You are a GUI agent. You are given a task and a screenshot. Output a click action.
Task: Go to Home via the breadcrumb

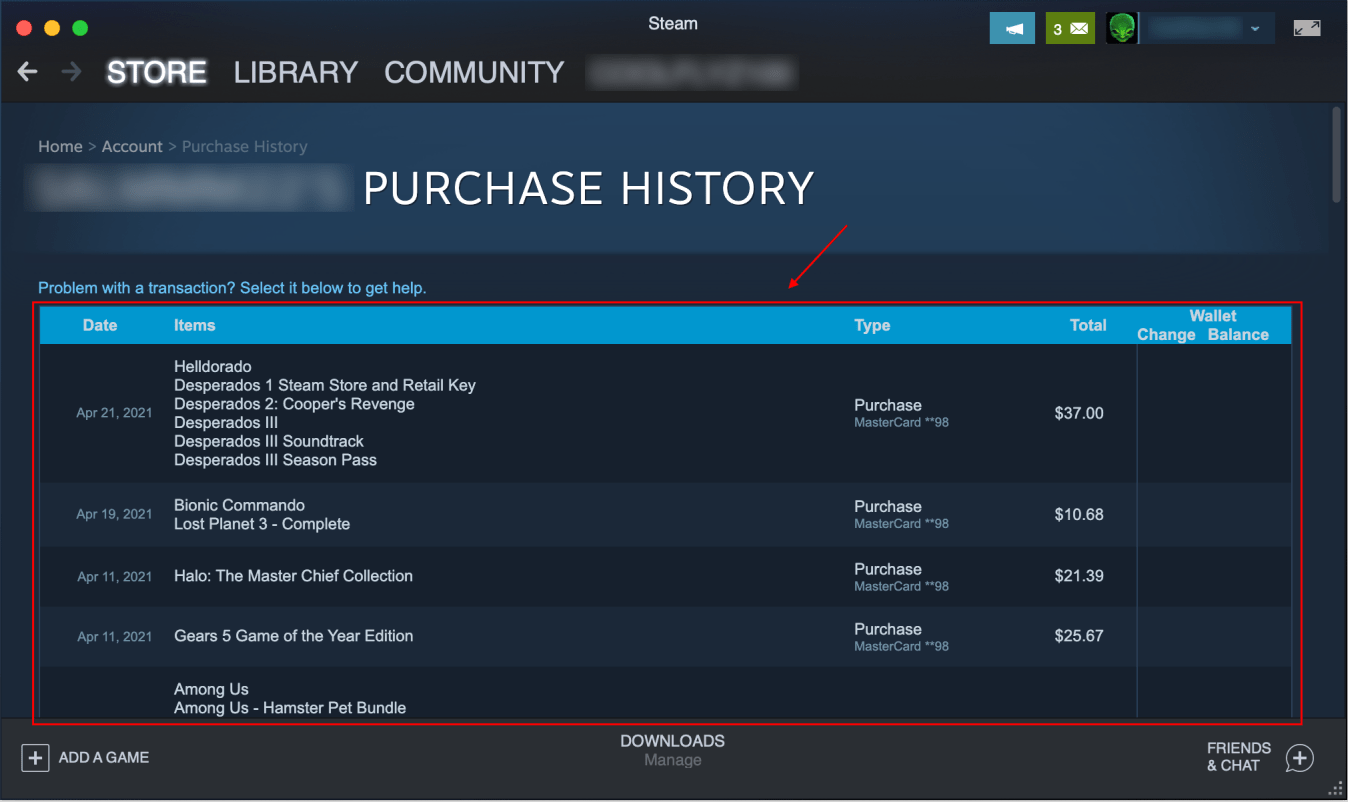[x=60, y=146]
